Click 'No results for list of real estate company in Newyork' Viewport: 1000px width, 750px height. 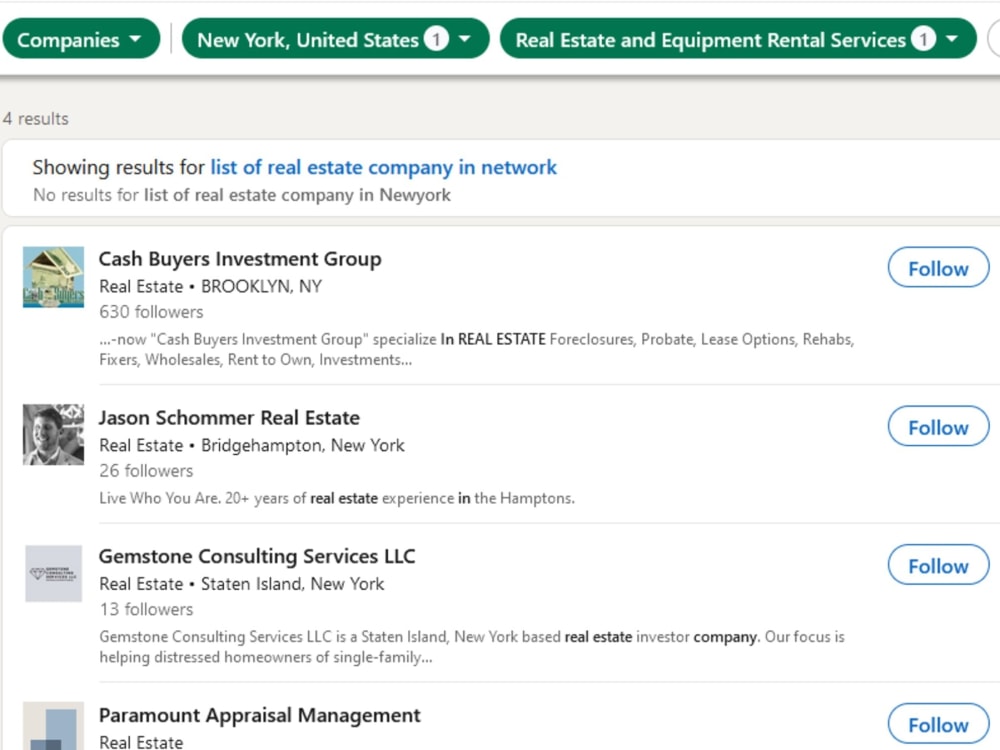tap(242, 195)
